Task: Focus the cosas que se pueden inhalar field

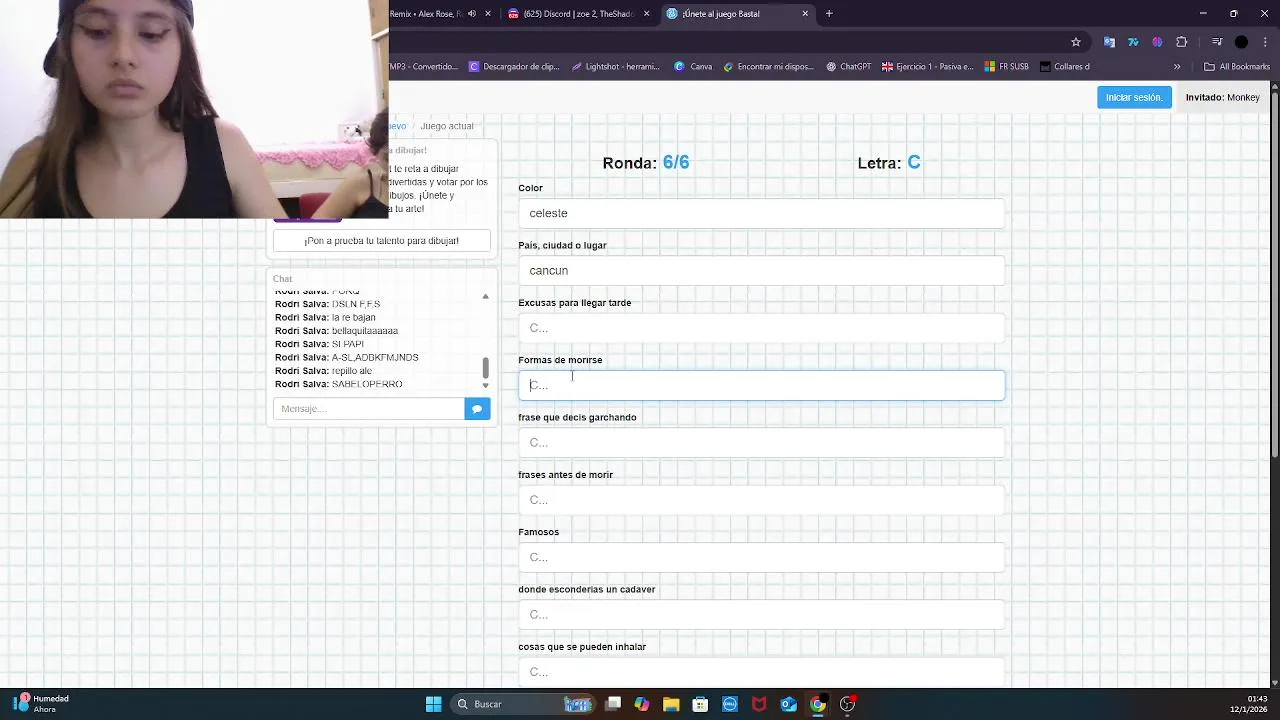Action: point(761,672)
